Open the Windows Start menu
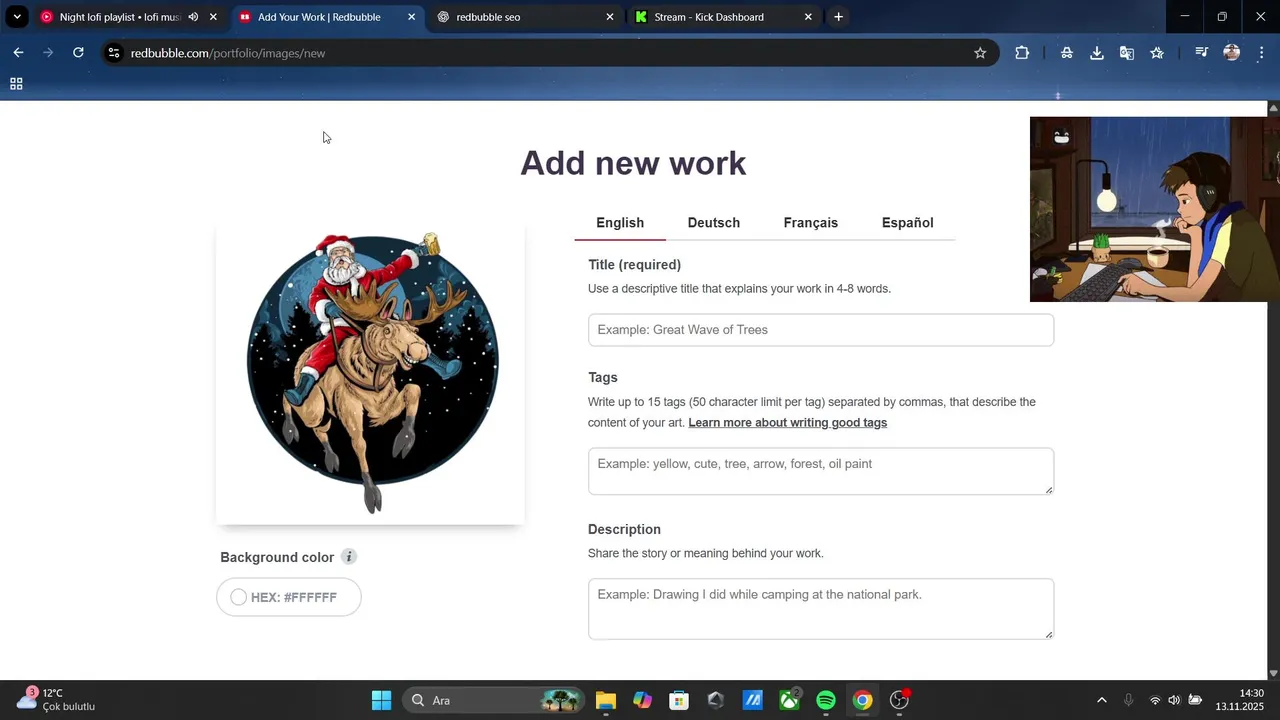1280x720 pixels. (381, 700)
